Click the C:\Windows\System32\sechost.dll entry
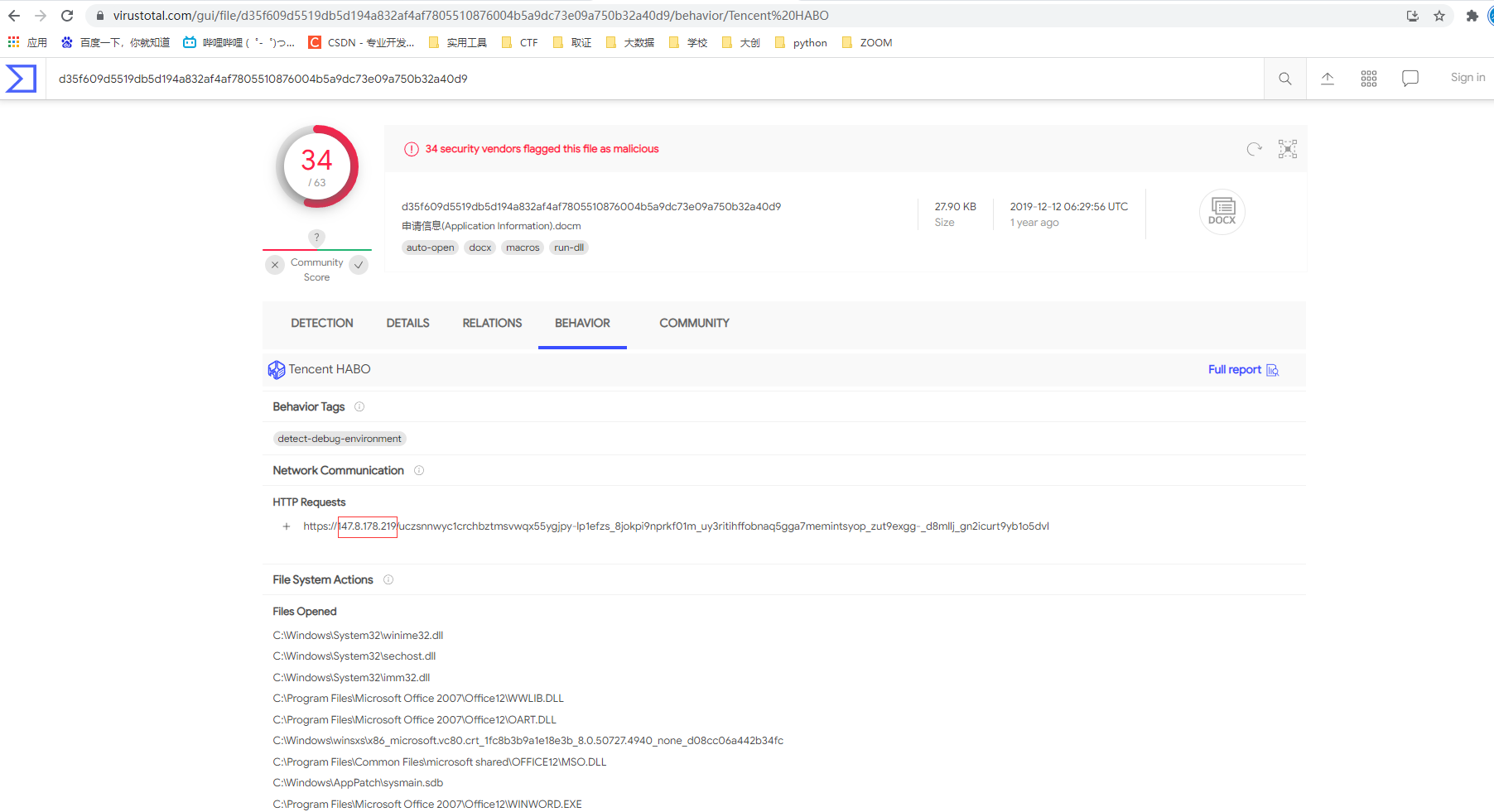This screenshot has height=812, width=1494. [354, 656]
